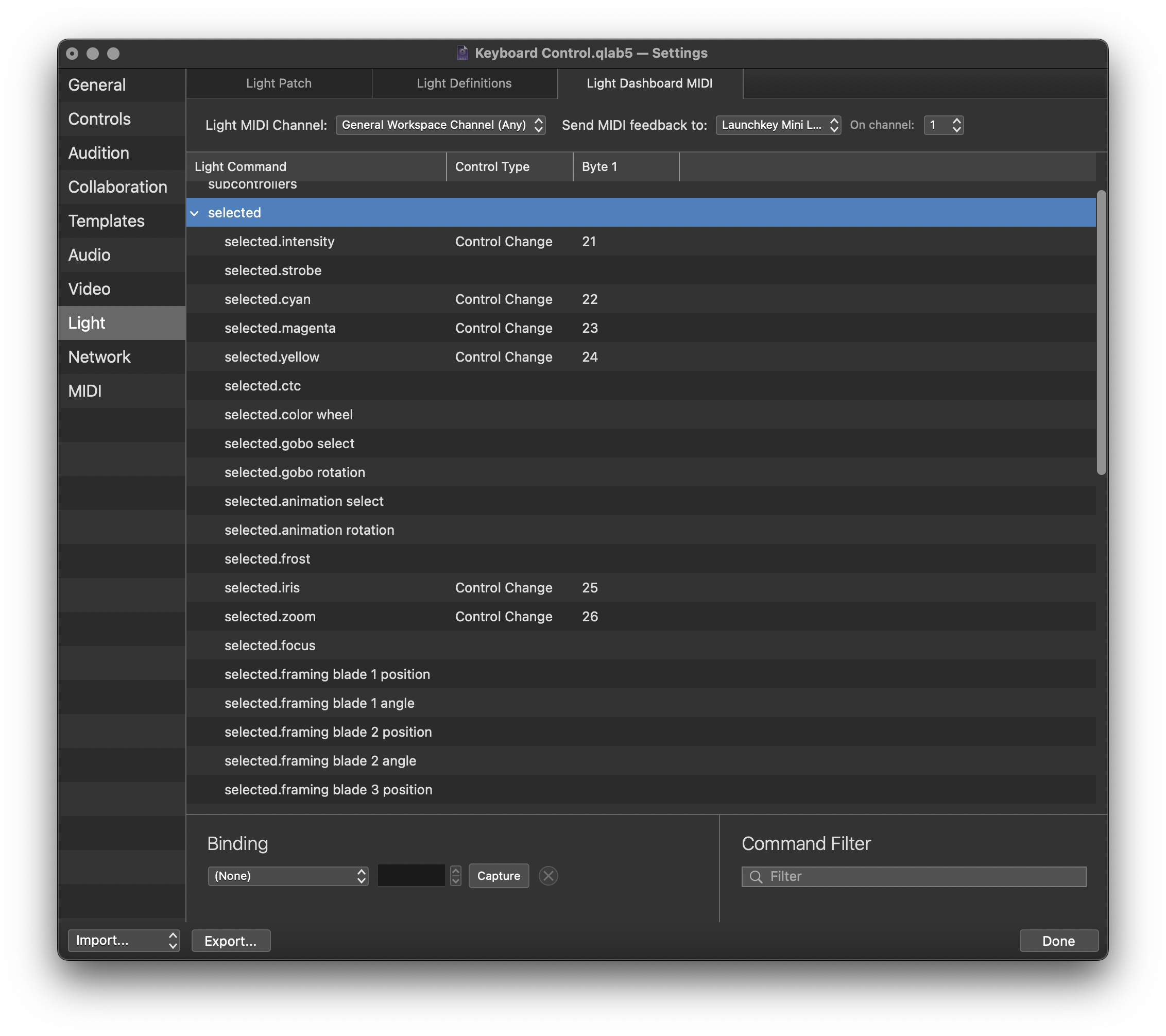This screenshot has width=1166, height=1036.
Task: Click the vertical scrollbar of the command list
Action: point(1101,331)
